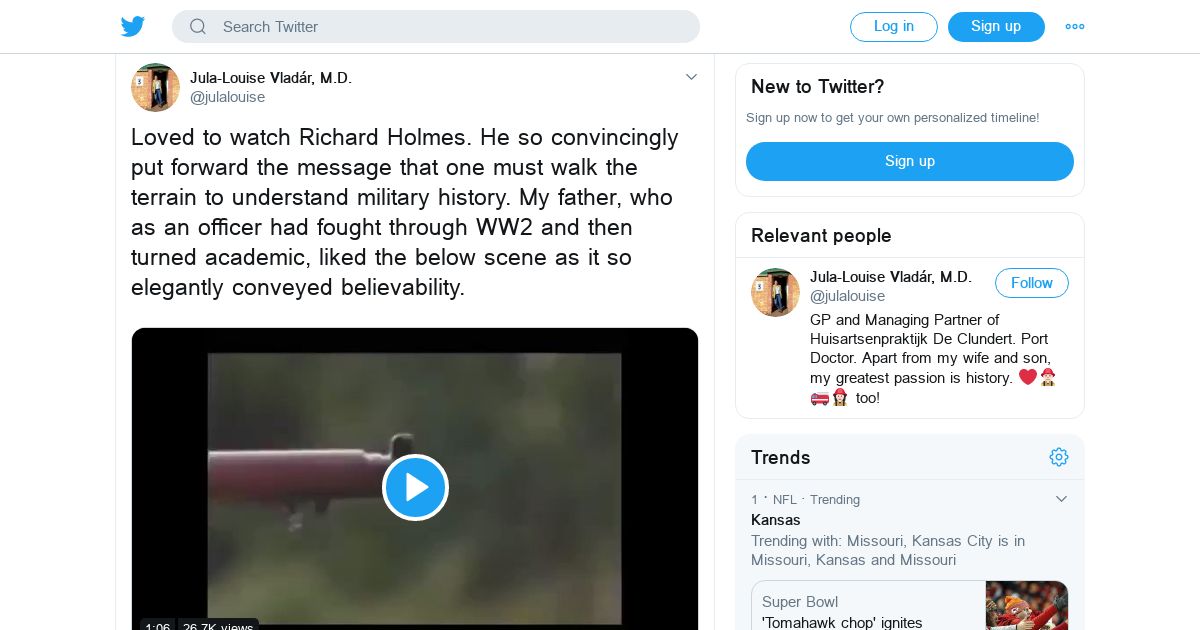
Task: Expand the Kansas trend options chevron
Action: point(1061,499)
